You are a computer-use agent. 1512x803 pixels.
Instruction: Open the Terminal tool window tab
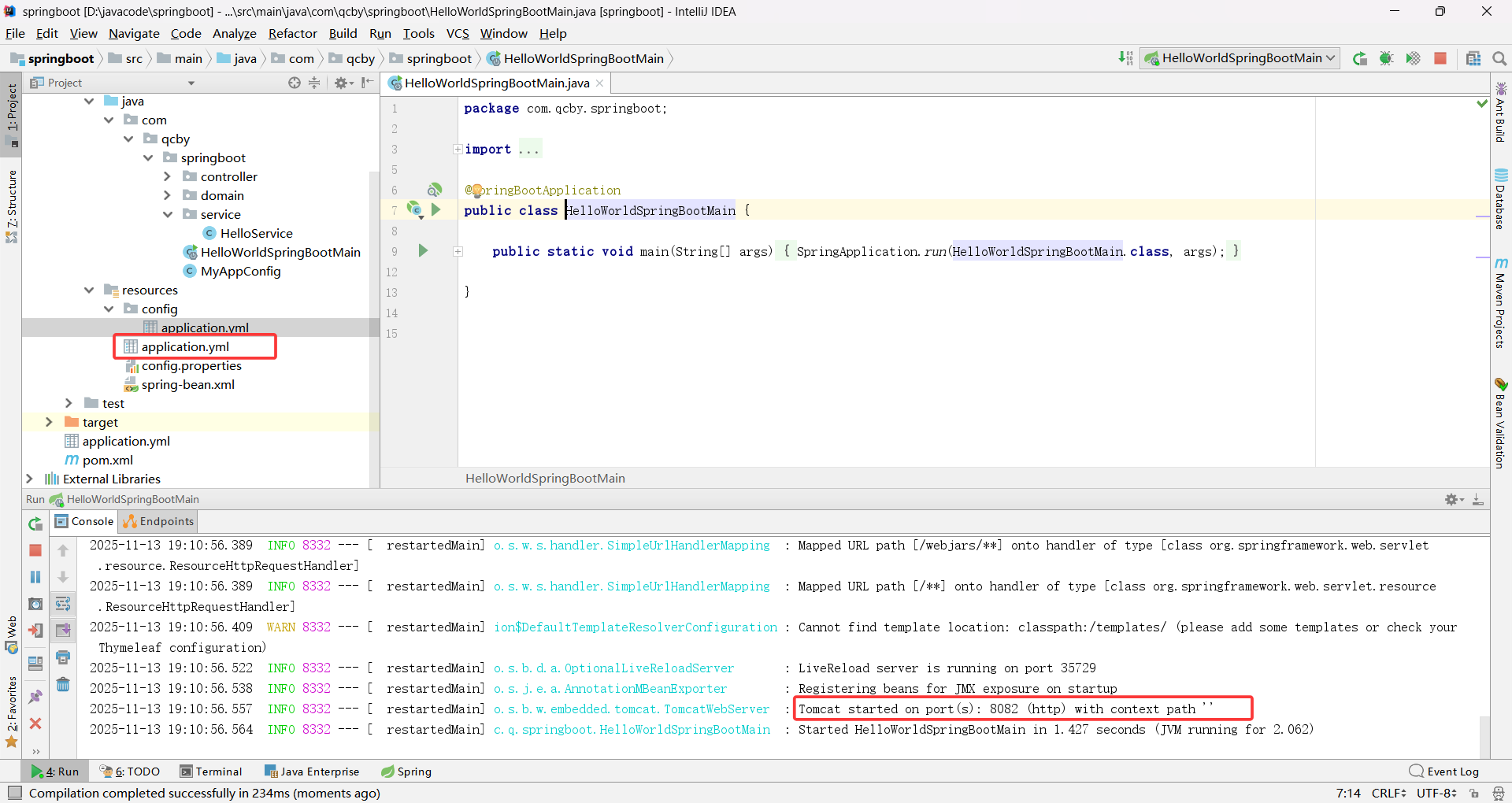click(x=211, y=772)
